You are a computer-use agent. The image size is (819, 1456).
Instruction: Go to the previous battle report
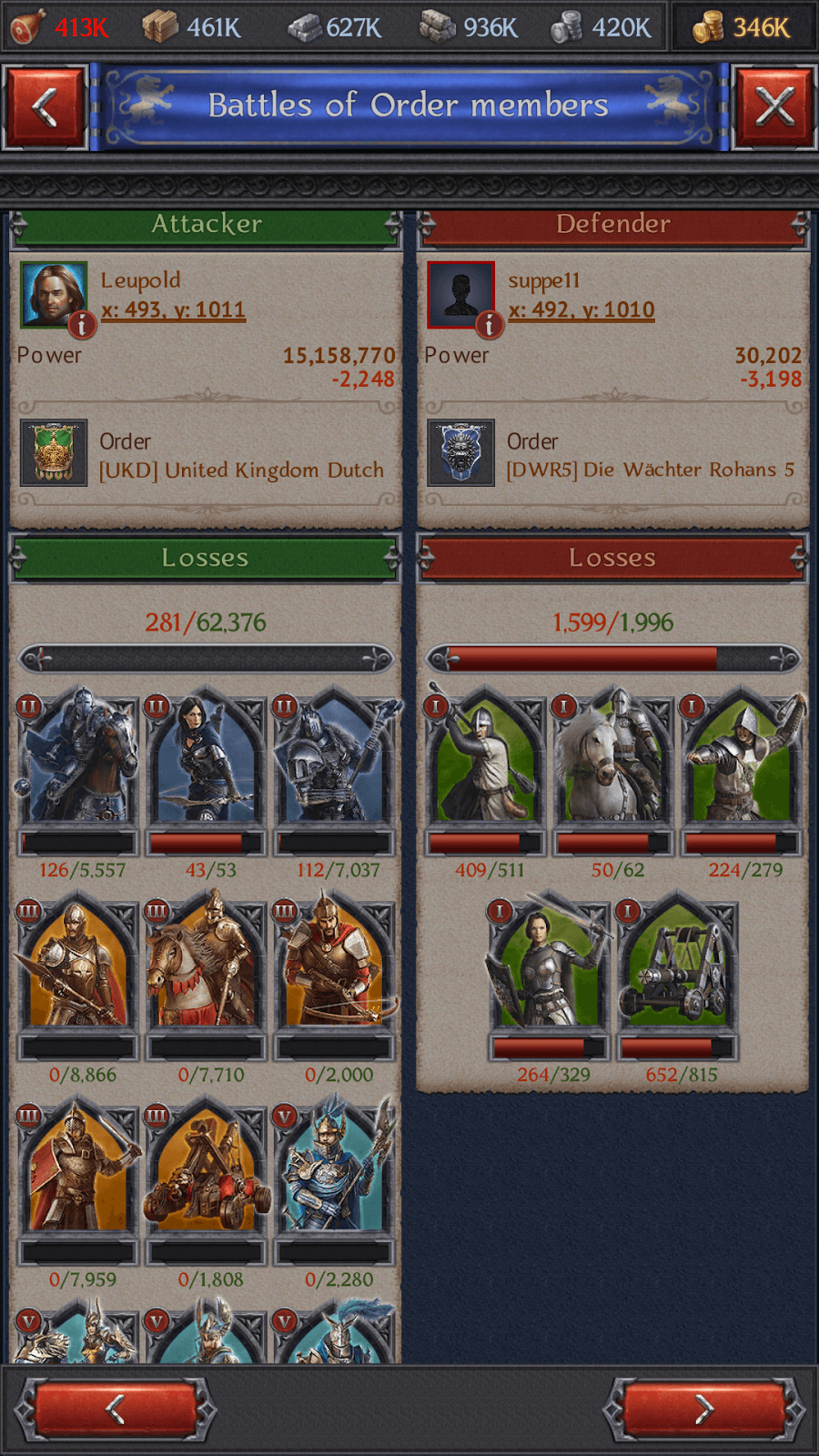tap(116, 1410)
